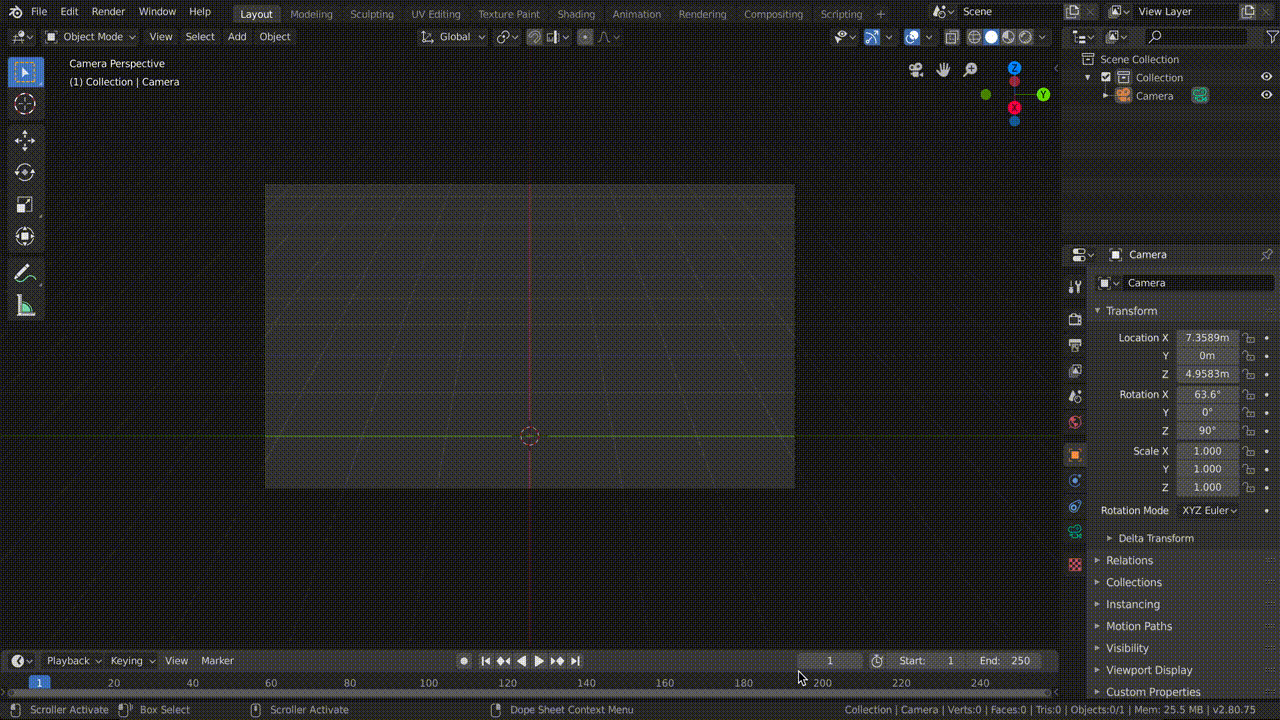Viewport: 1280px width, 720px height.
Task: Switch to the Sculpting workspace tab
Action: [x=371, y=14]
